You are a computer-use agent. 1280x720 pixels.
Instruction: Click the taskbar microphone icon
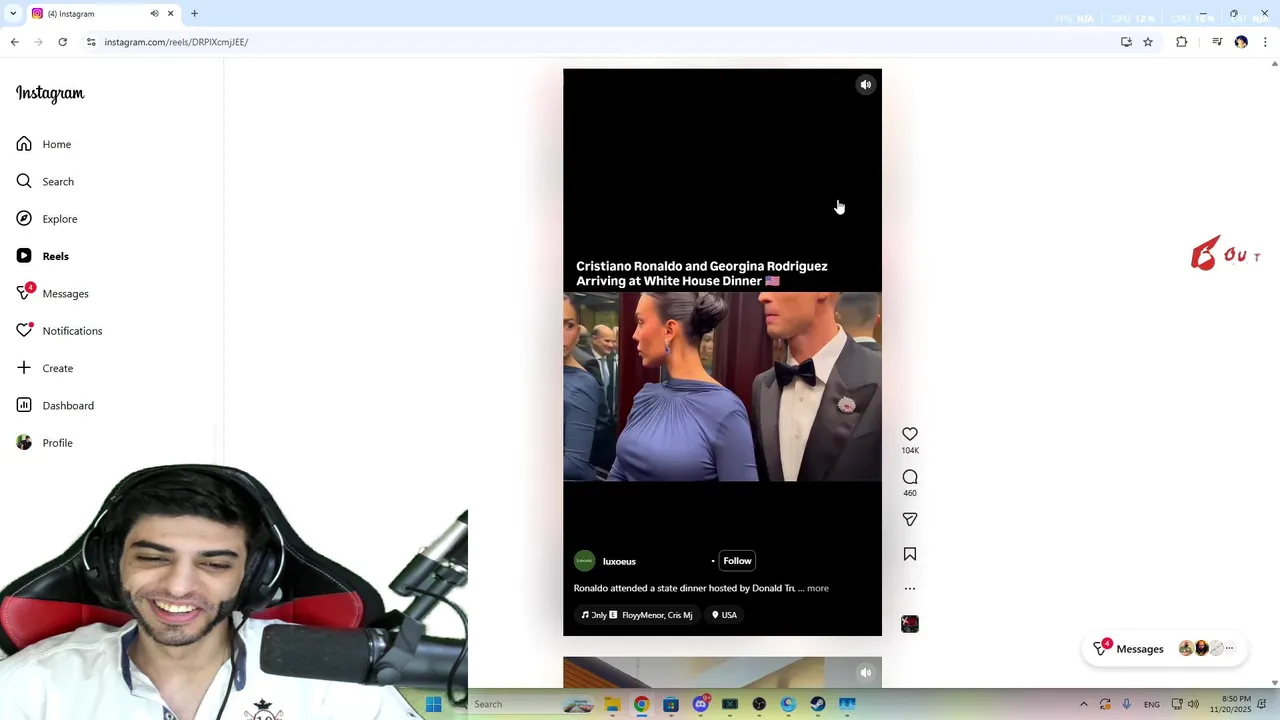tap(1127, 704)
